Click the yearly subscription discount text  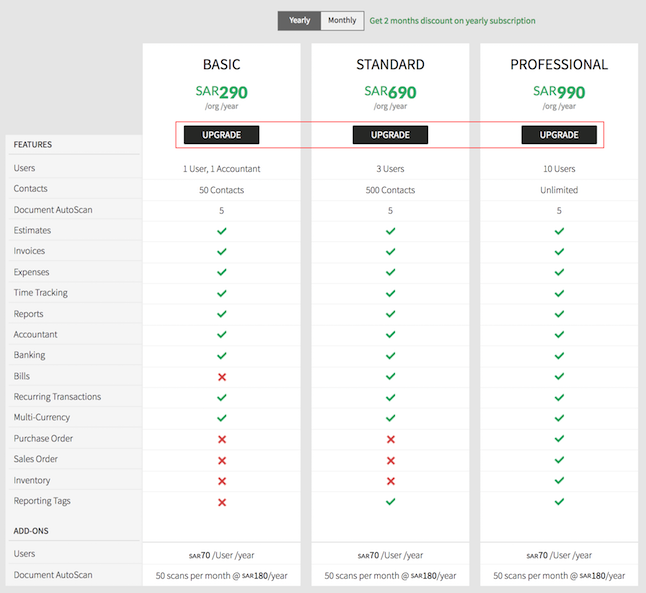click(x=452, y=21)
